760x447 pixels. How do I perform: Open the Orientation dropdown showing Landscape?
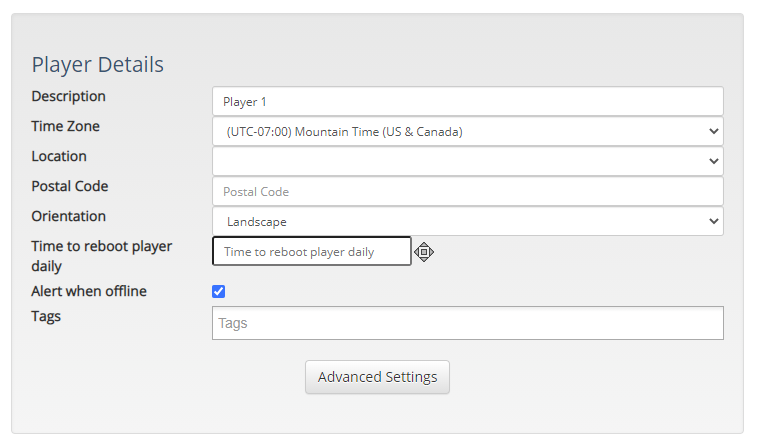click(468, 222)
